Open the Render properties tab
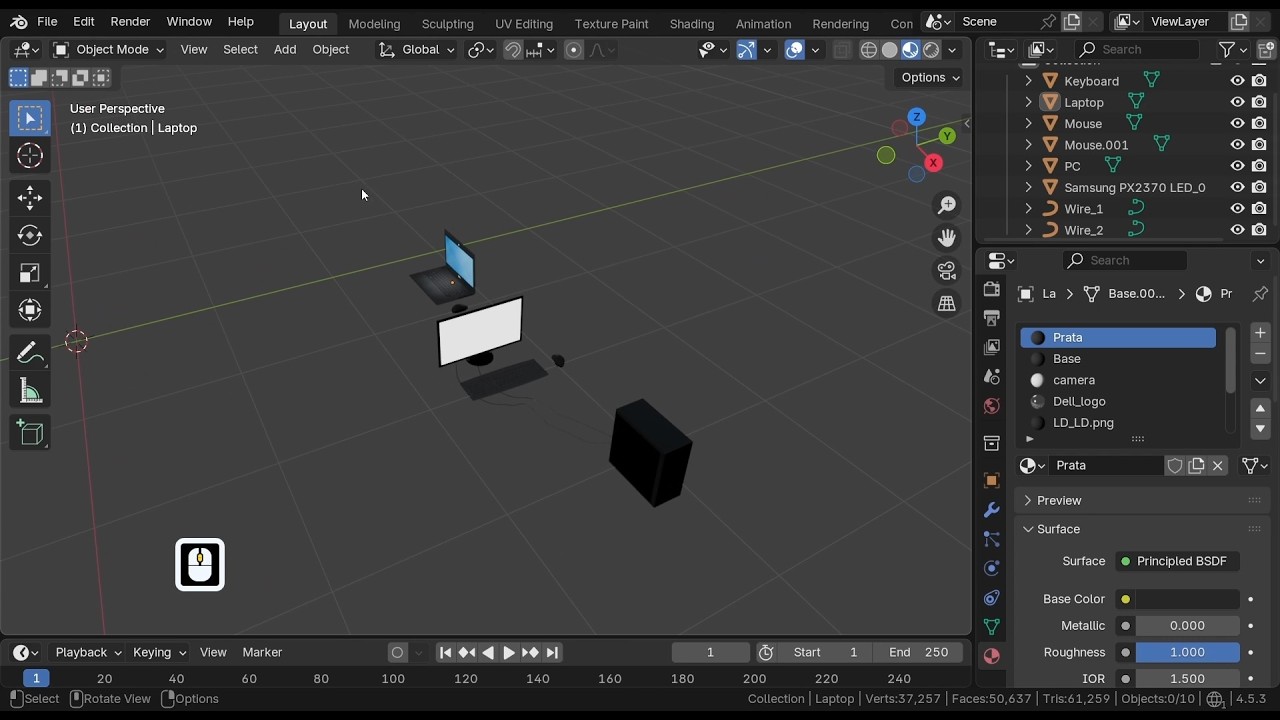 pyautogui.click(x=991, y=289)
